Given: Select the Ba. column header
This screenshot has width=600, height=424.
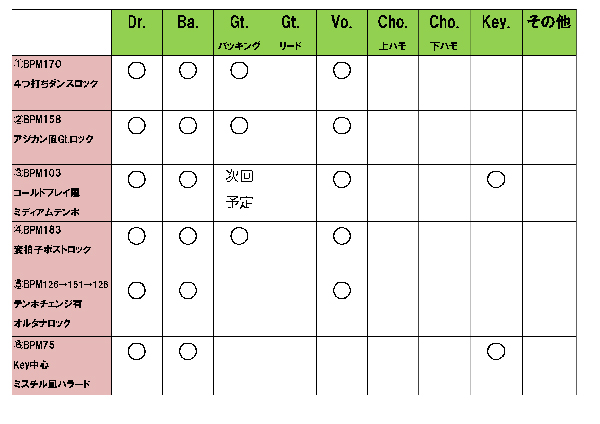Looking at the screenshot, I should tap(187, 22).
